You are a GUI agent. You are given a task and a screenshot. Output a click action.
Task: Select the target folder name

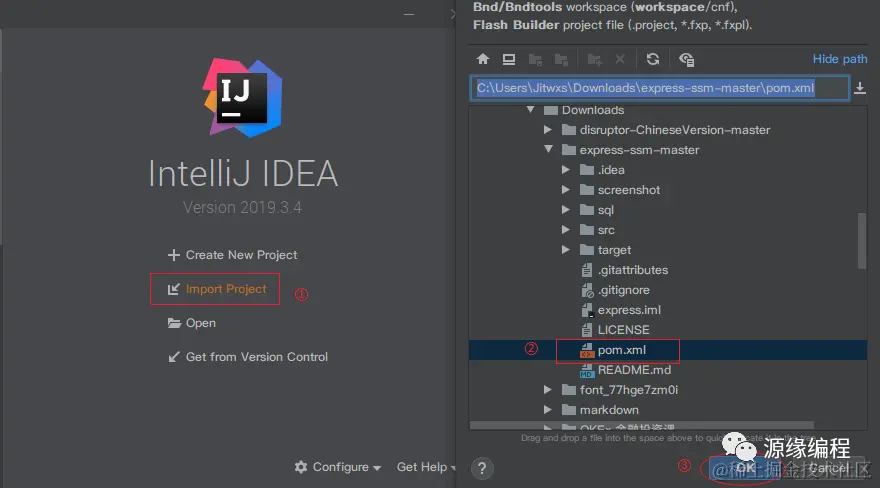614,250
